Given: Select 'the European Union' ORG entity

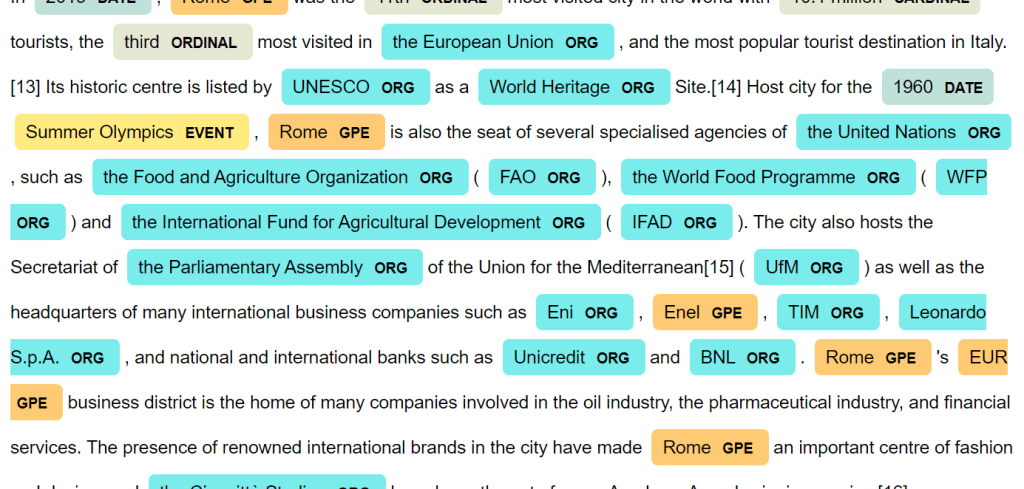Looking at the screenshot, I should tap(496, 42).
